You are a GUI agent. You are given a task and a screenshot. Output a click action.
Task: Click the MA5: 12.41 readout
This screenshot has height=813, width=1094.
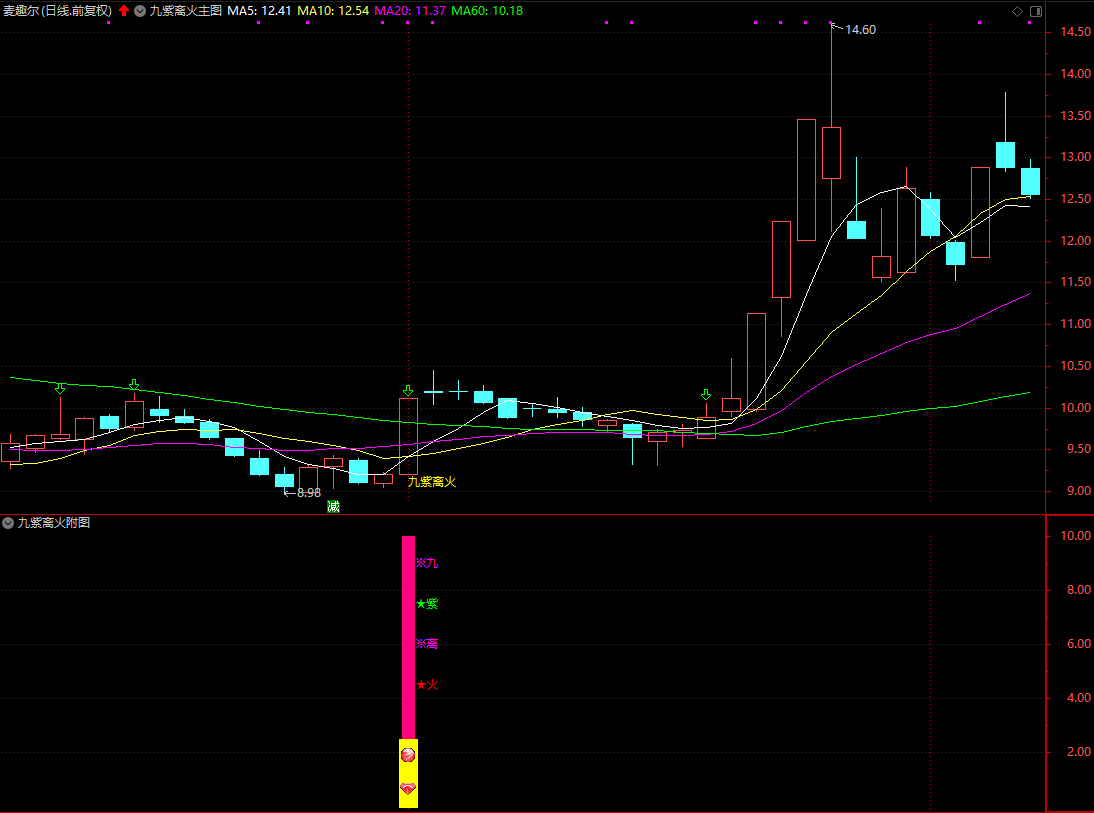coord(259,11)
